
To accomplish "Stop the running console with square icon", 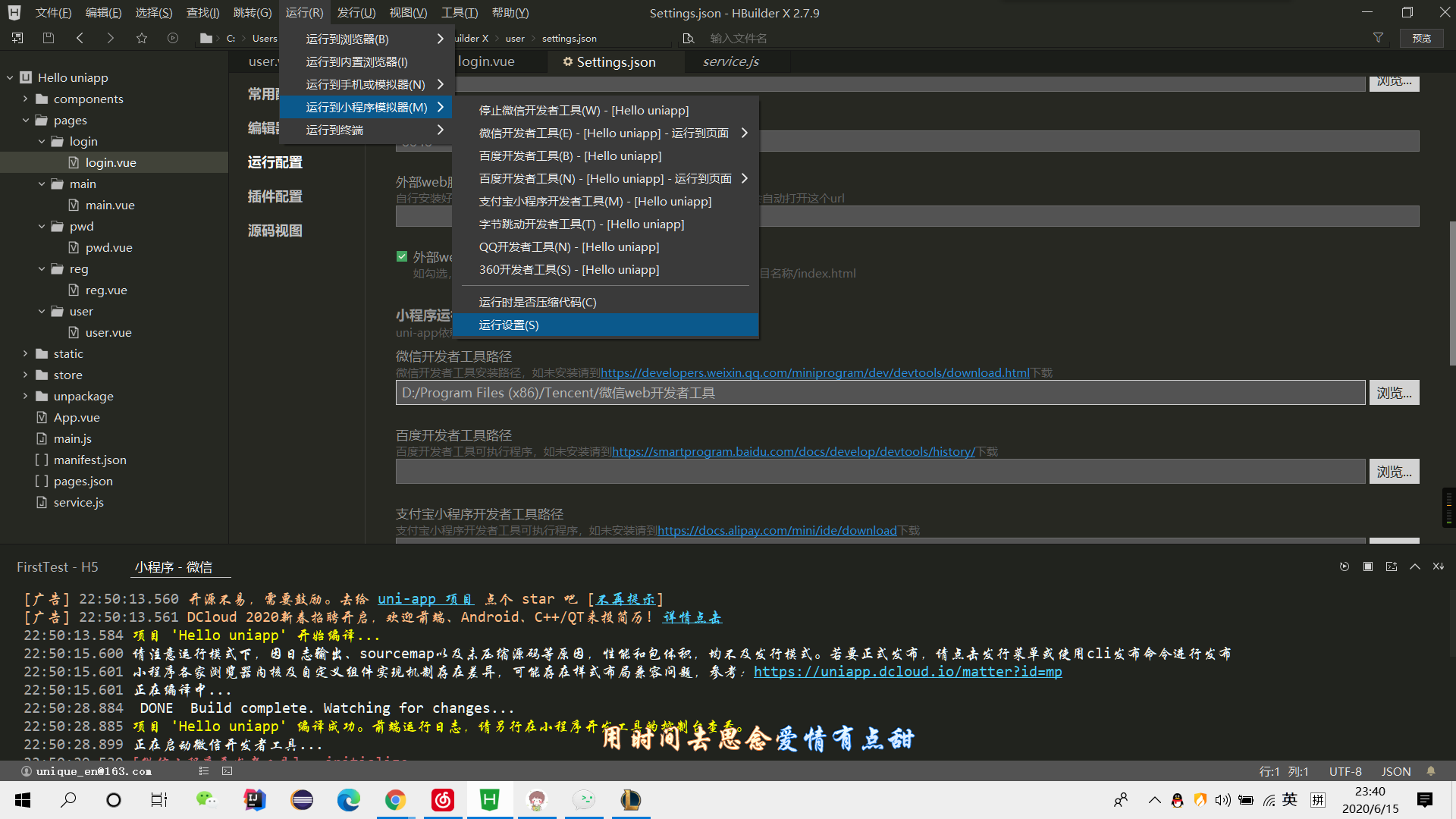I will point(1368,566).
